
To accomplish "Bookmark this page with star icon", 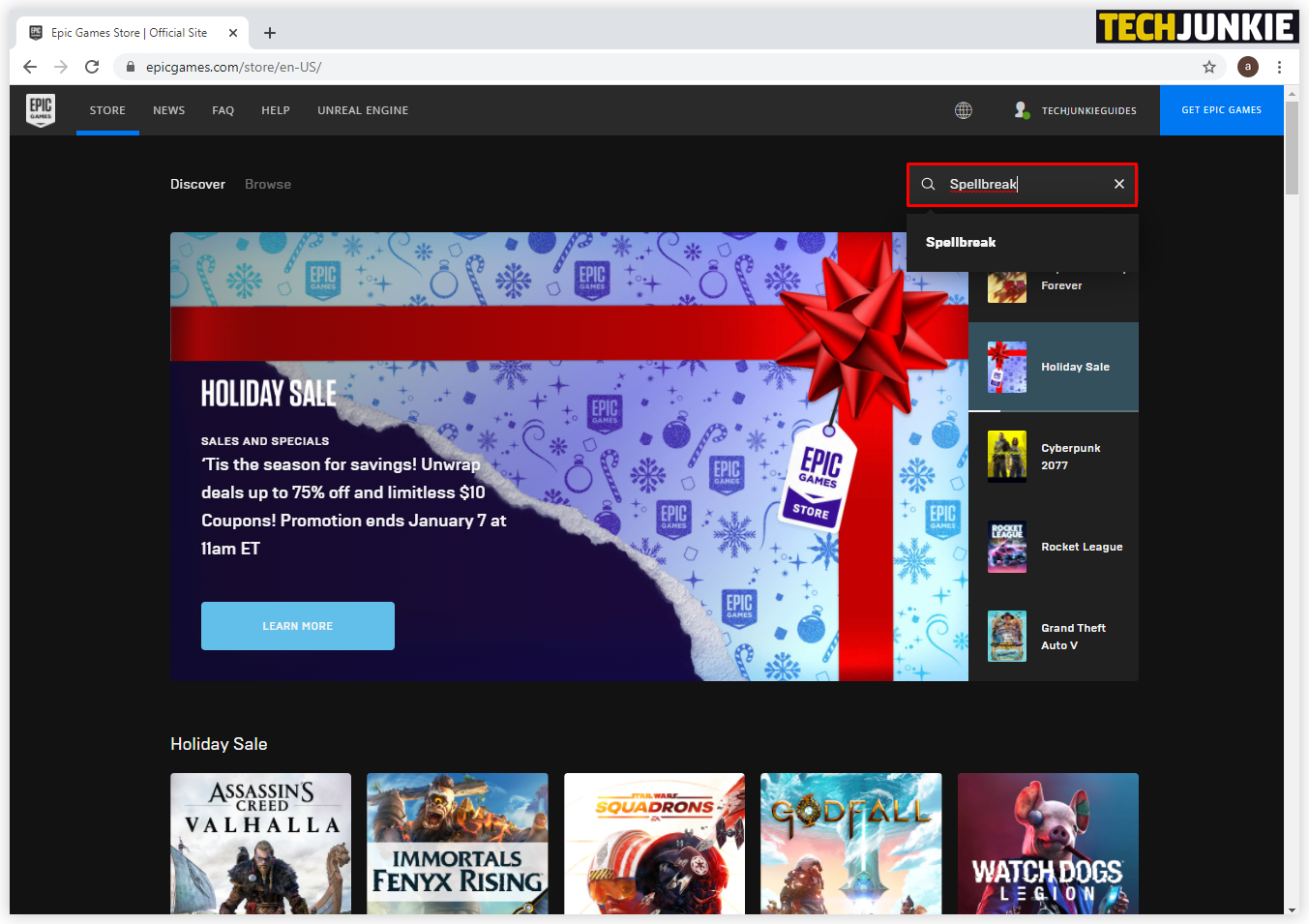I will tap(1208, 67).
